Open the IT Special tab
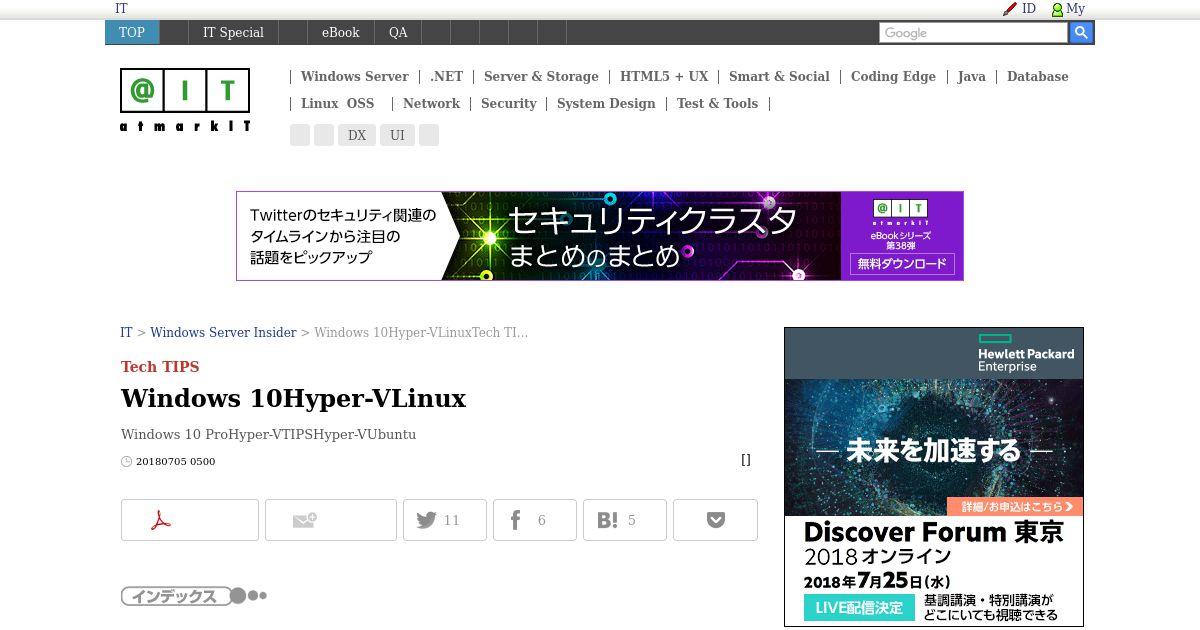 pyautogui.click(x=233, y=32)
